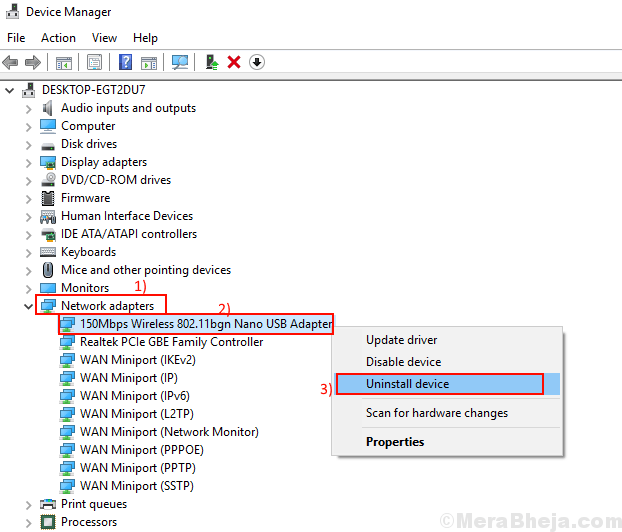Expand the Display adapters arrow
Viewport: 622px width, 532px height.
click(28, 163)
